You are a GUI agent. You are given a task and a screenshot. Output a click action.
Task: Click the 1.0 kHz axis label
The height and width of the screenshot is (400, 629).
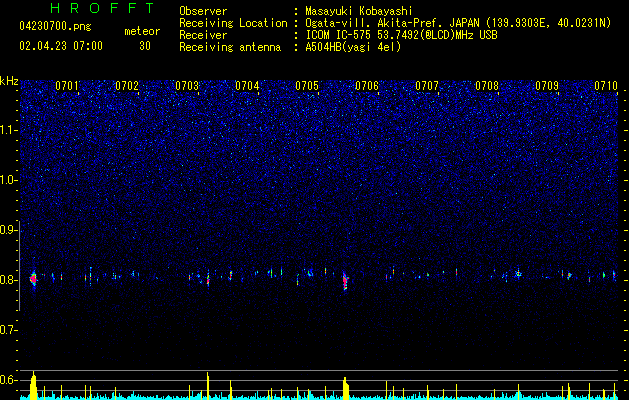tap(8, 180)
